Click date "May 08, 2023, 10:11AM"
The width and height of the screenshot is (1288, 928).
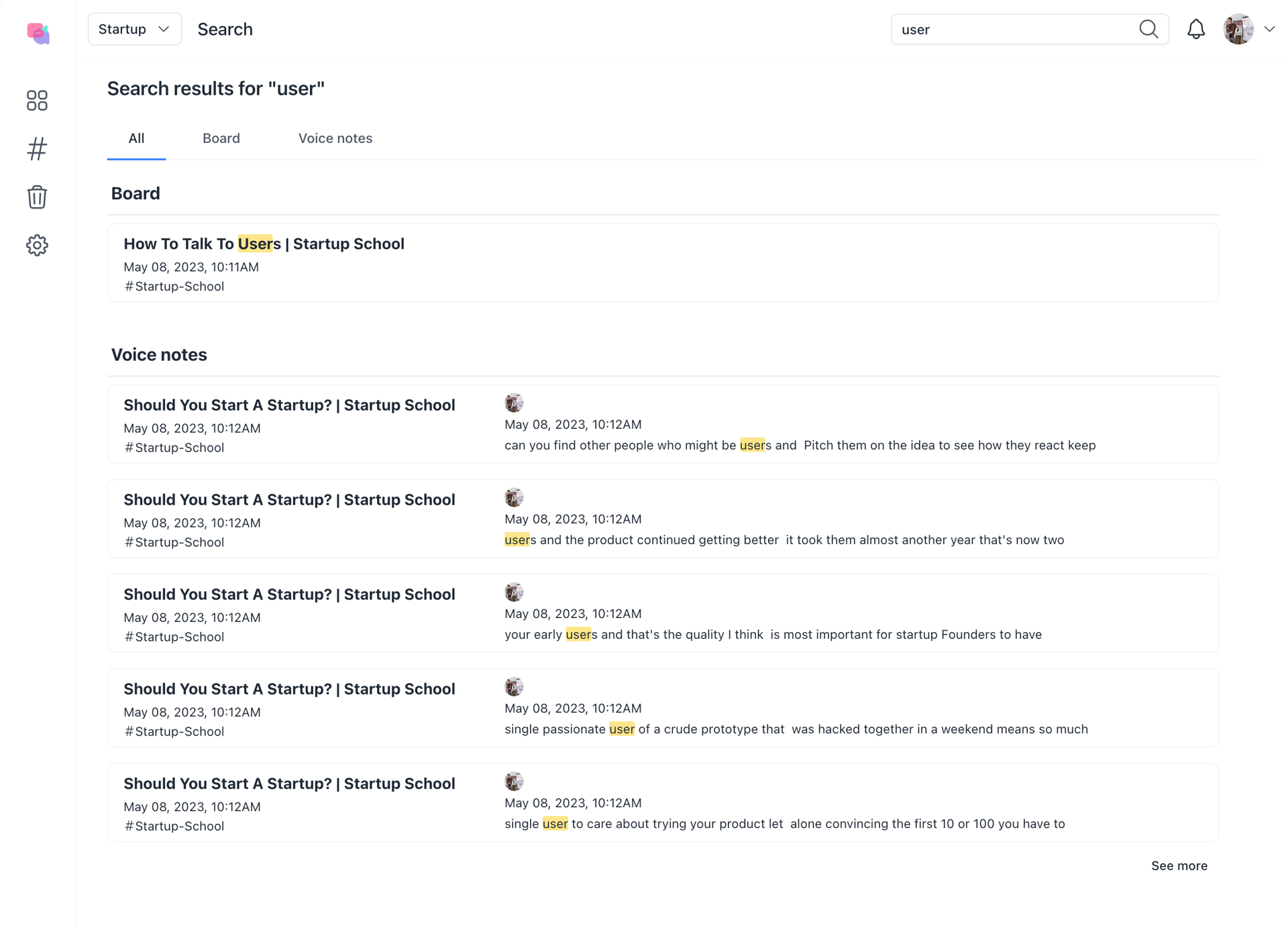[191, 267]
